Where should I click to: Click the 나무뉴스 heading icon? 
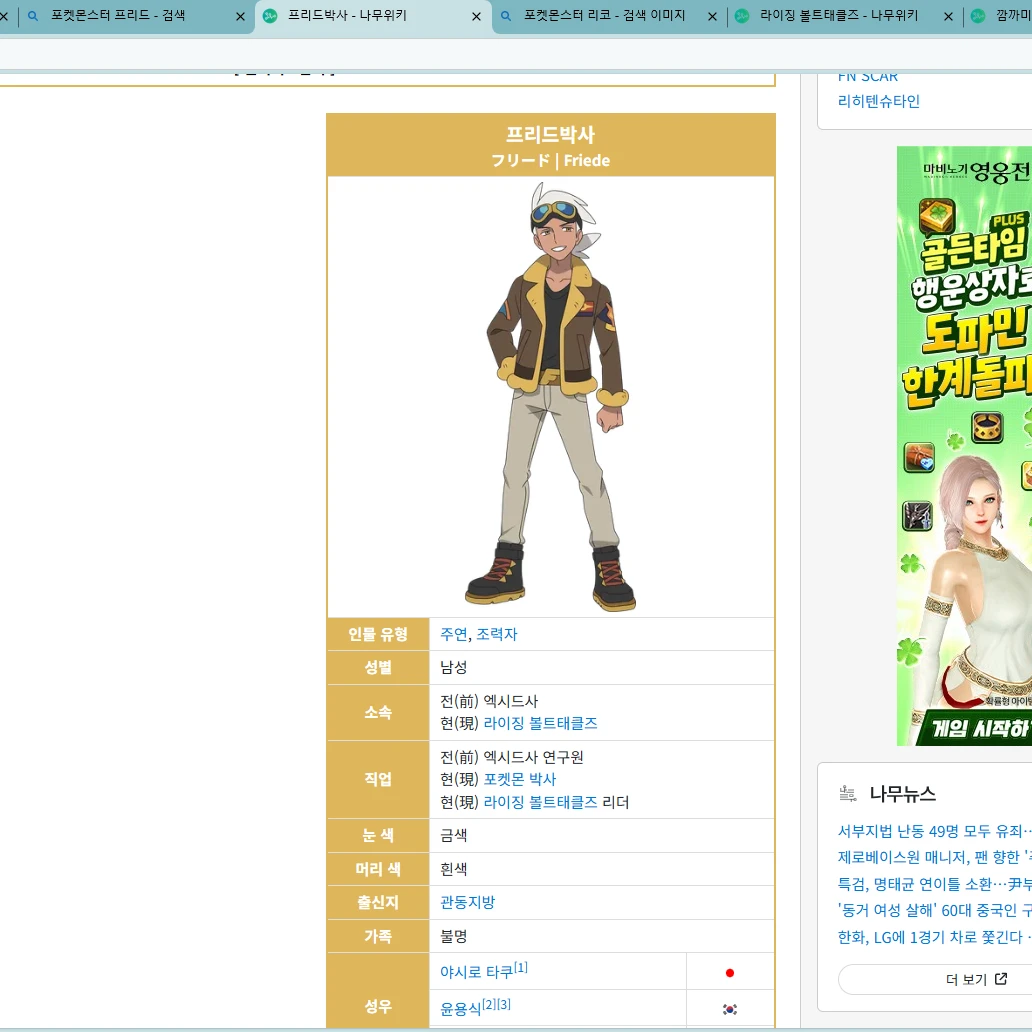point(848,794)
